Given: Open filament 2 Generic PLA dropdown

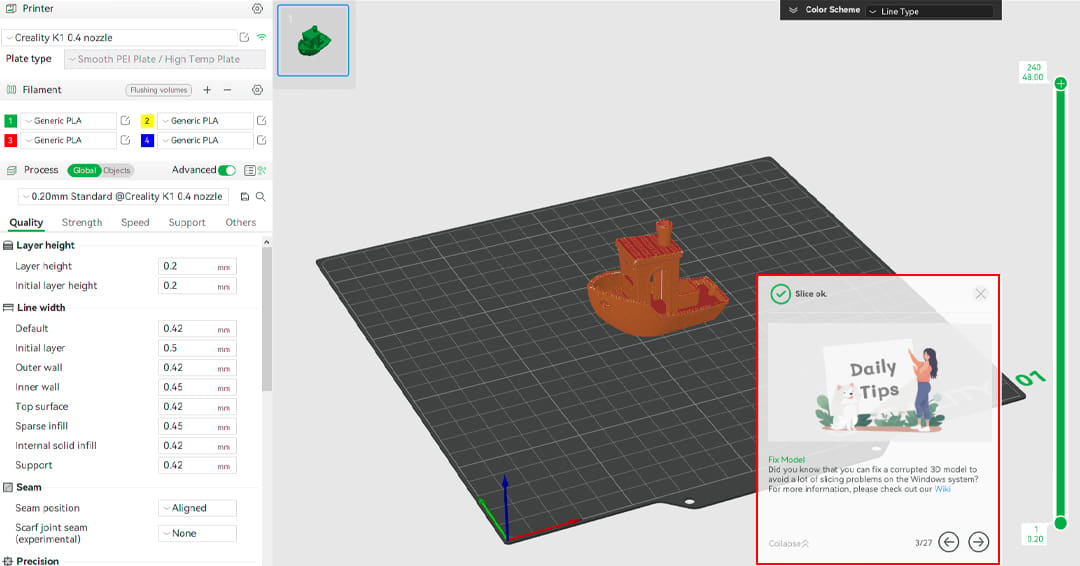Looking at the screenshot, I should 205,120.
